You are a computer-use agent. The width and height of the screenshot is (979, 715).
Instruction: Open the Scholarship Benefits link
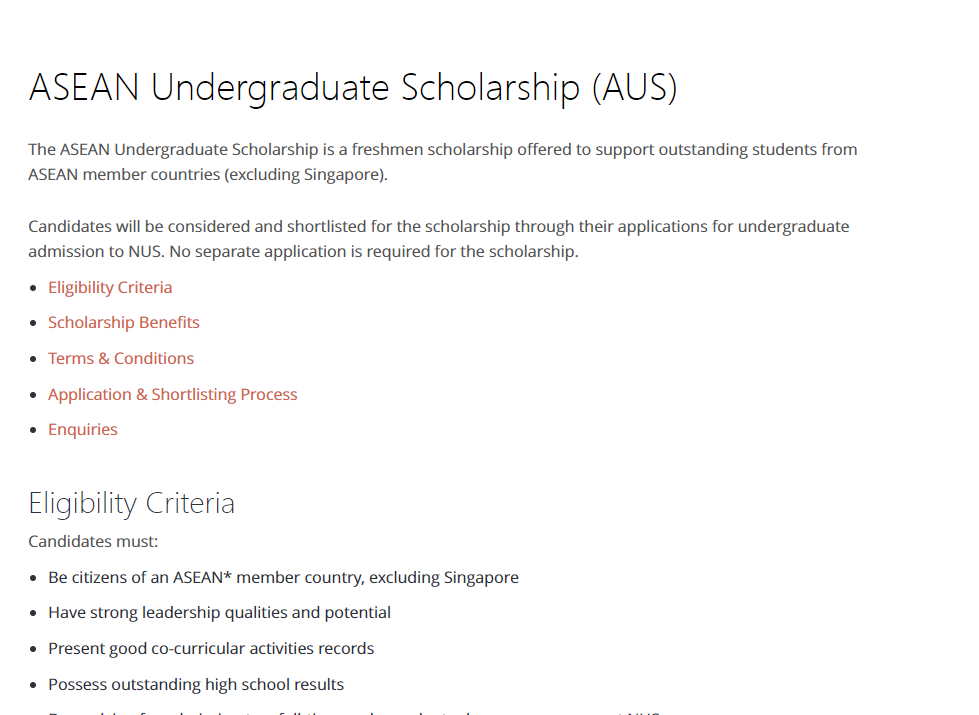(124, 322)
